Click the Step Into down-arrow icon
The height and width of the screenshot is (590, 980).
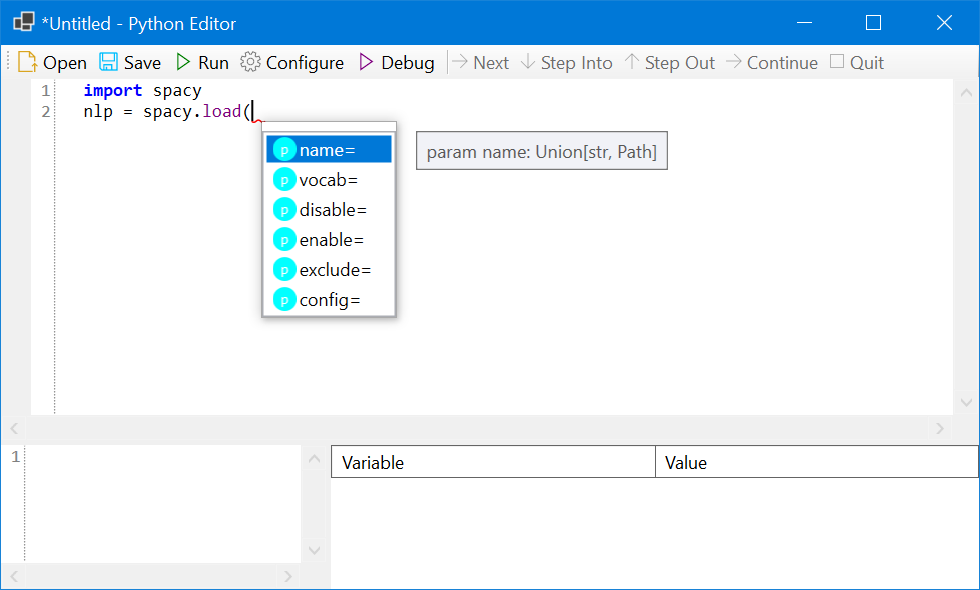pos(528,61)
